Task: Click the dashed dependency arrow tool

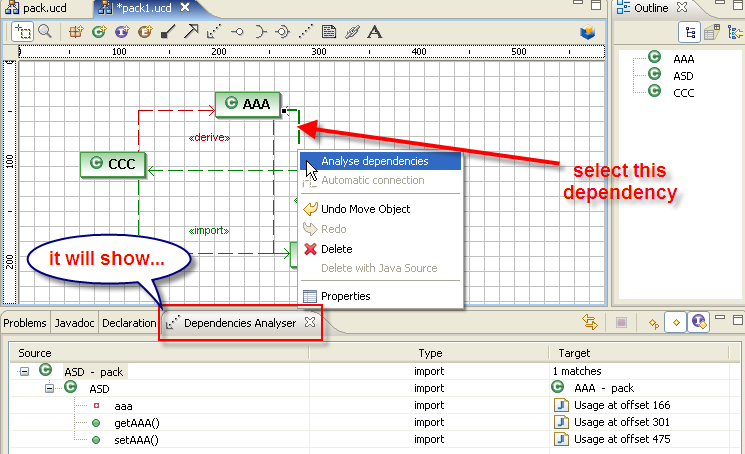Action: [213, 31]
